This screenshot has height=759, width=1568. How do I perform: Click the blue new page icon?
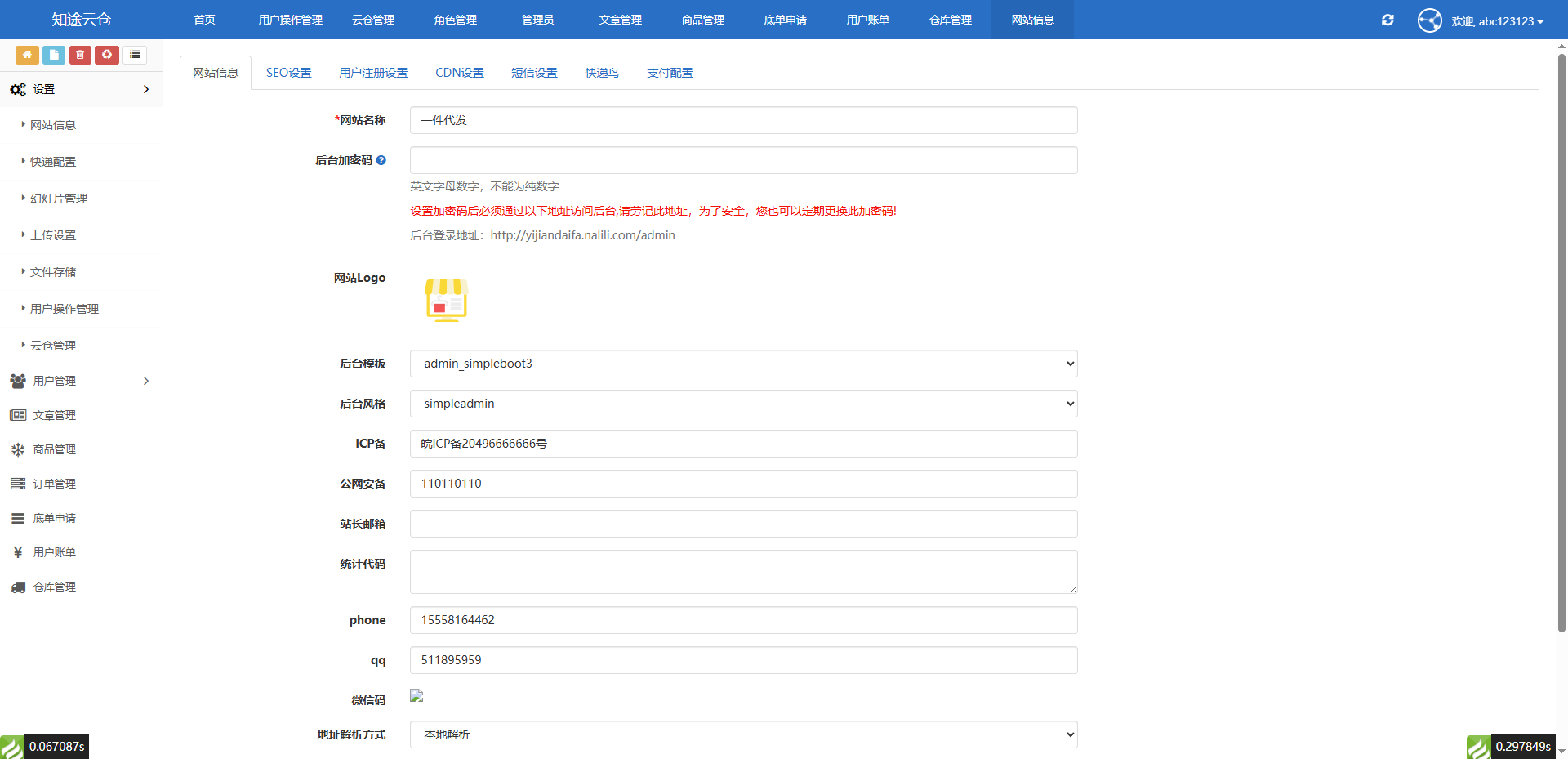tap(53, 54)
